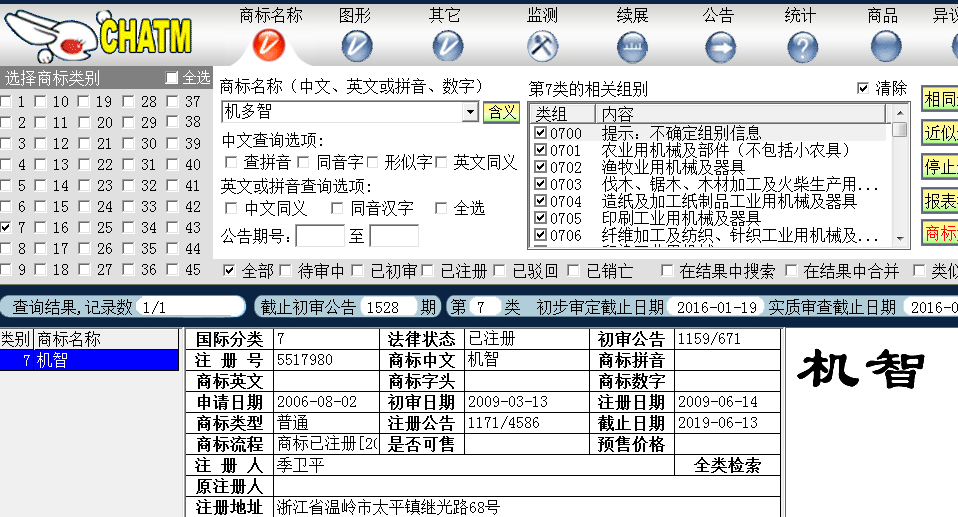Viewport: 958px width, 517px height.
Task: Click the 内容 column header
Action: tap(740, 114)
